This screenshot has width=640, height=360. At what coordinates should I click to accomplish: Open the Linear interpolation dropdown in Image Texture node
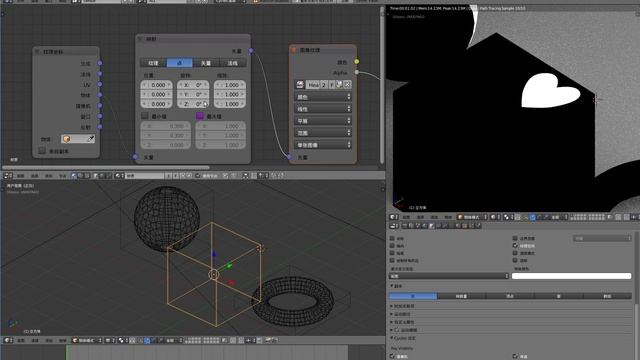pos(322,109)
